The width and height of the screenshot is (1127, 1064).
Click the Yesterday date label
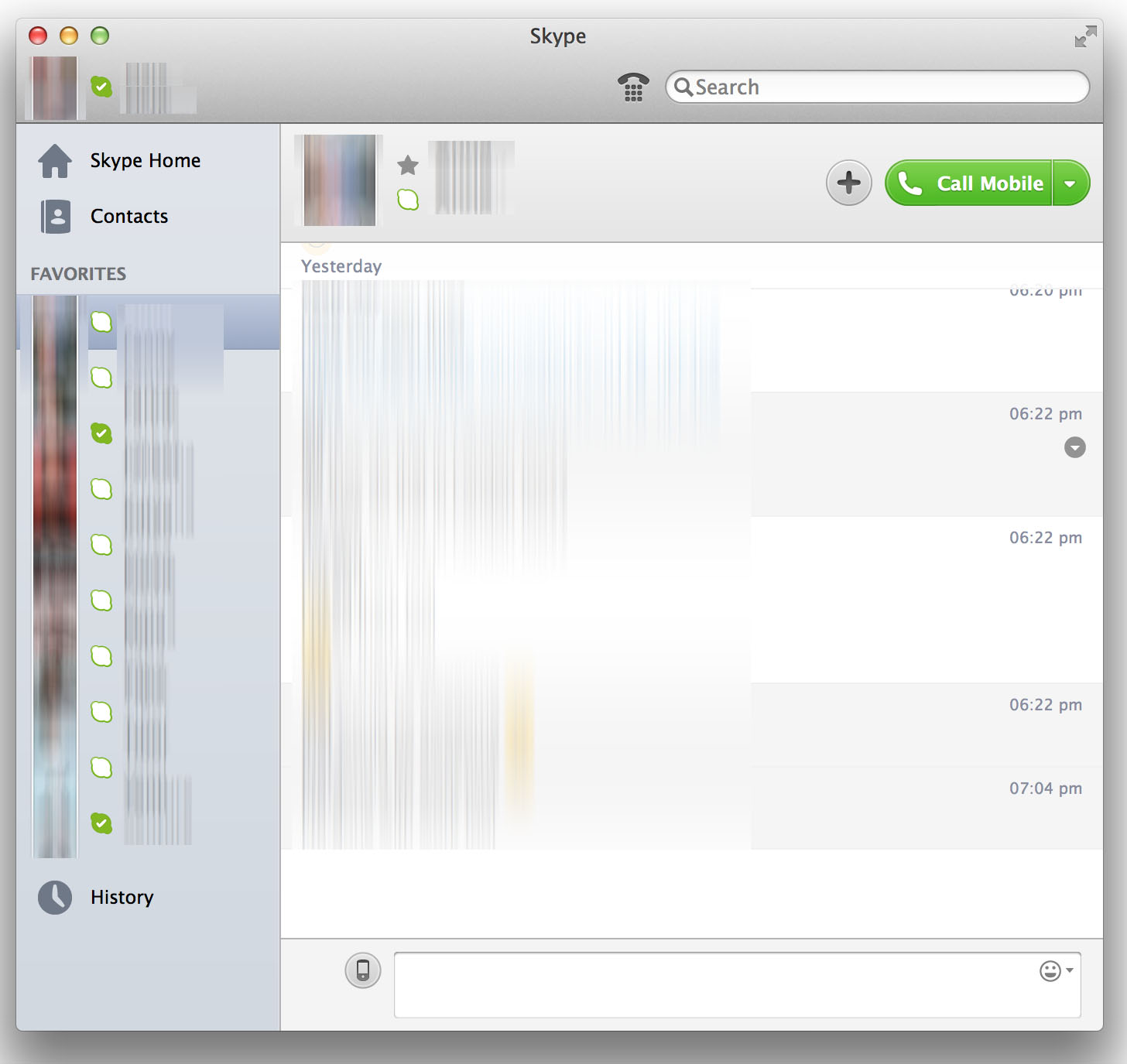click(341, 266)
